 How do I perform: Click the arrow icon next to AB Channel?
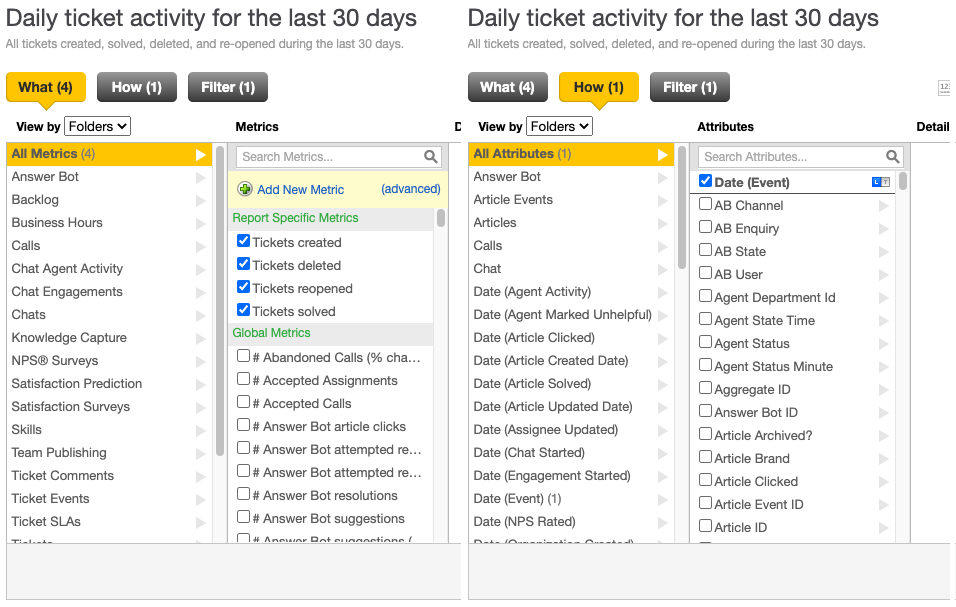(883, 206)
